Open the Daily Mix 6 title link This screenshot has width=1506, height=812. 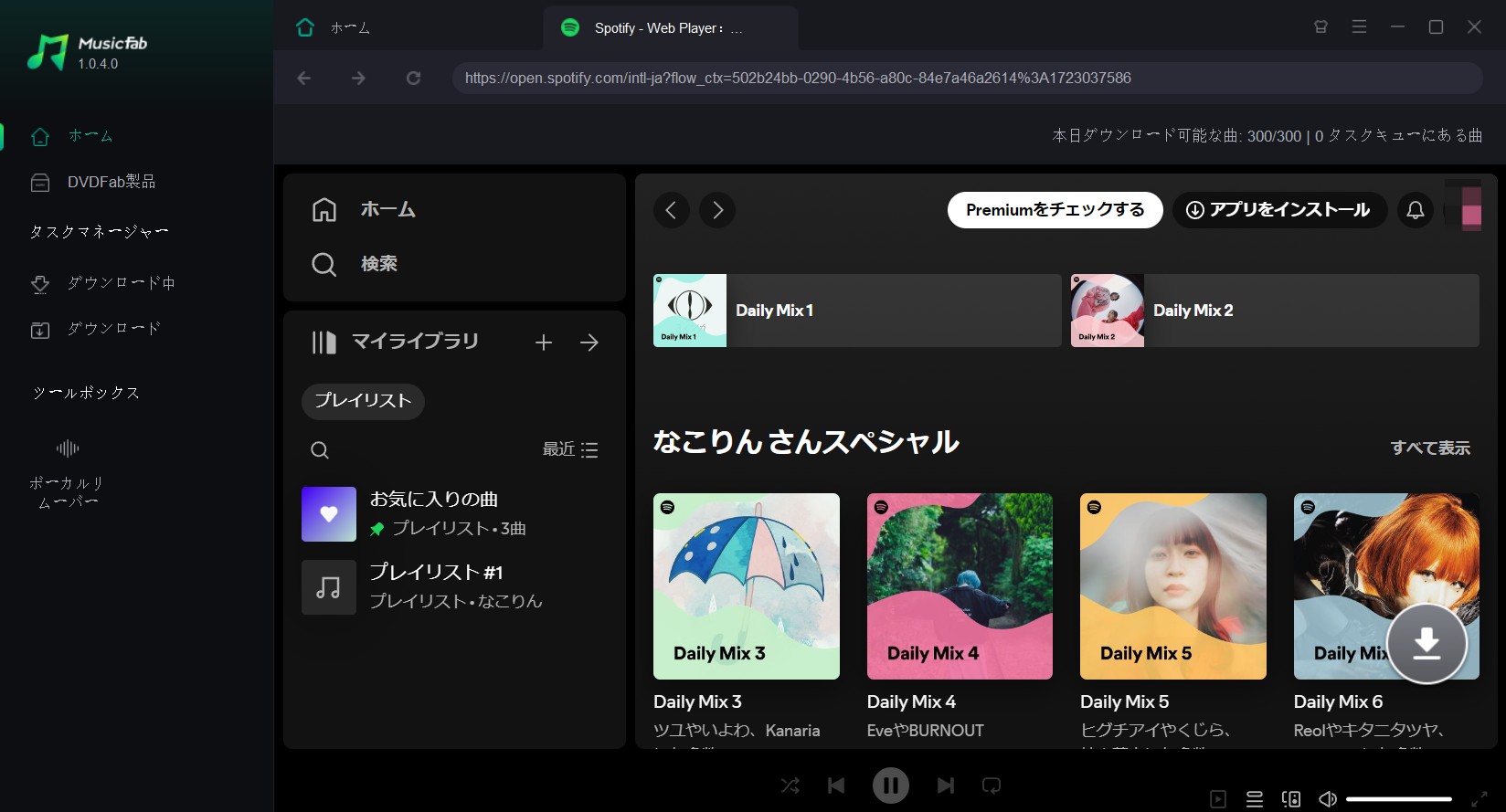tap(1338, 701)
